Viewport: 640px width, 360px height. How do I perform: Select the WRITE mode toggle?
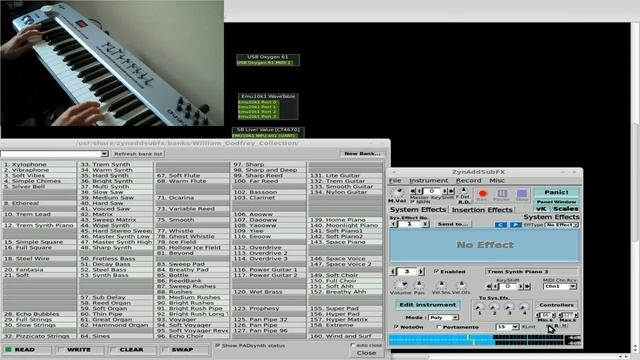pyautogui.click(x=80, y=350)
